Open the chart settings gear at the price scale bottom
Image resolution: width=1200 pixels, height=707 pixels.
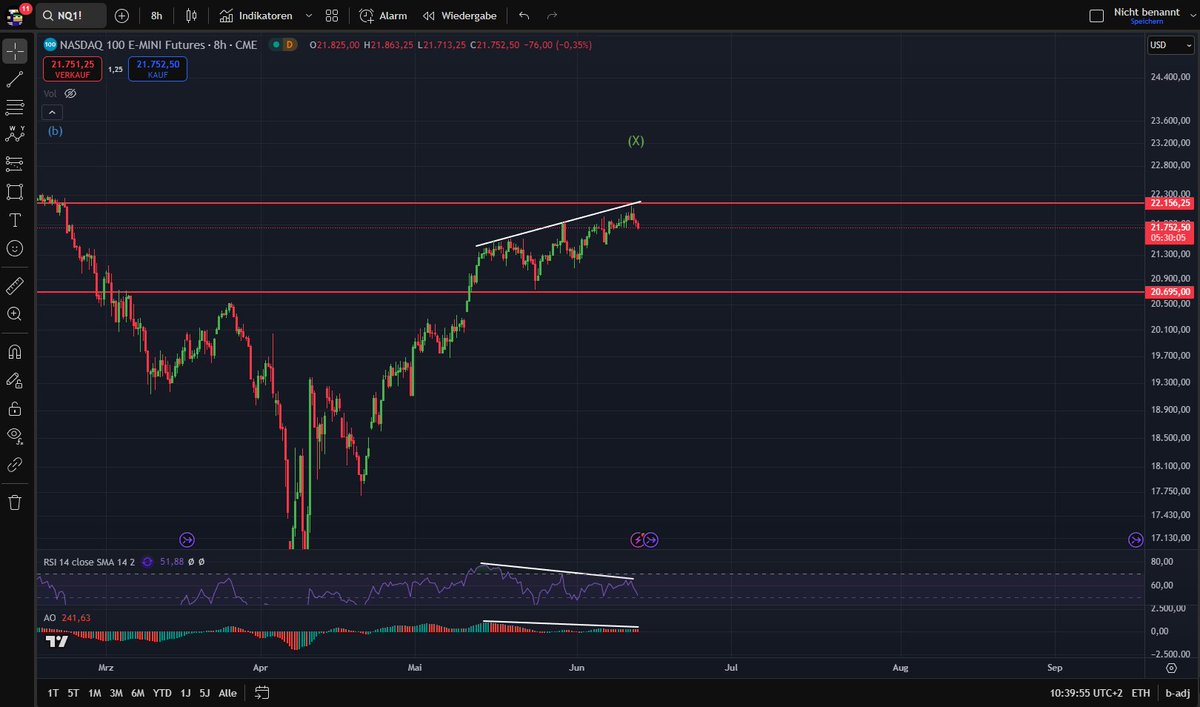point(1170,667)
